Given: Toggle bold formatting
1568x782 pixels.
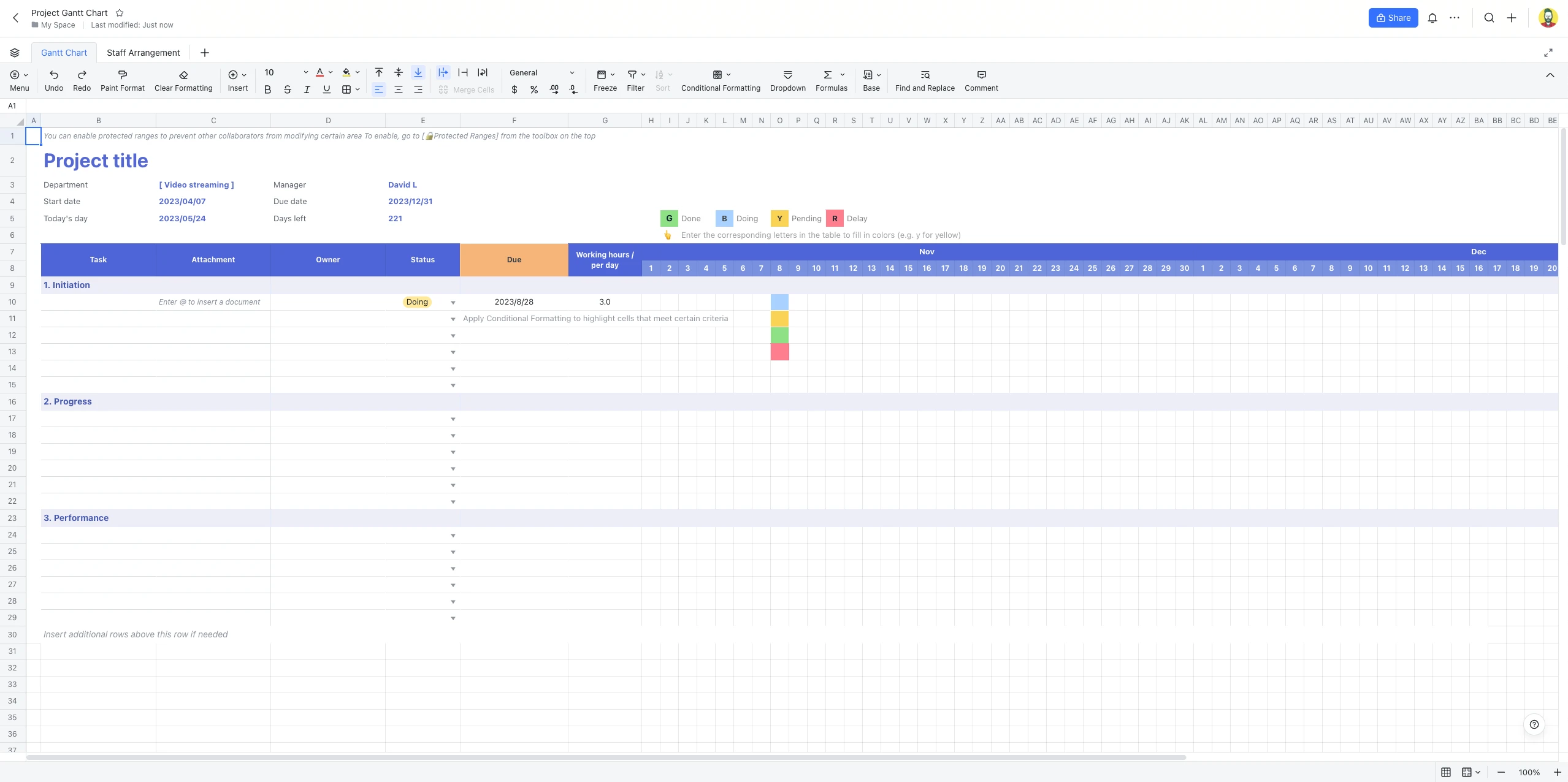Looking at the screenshot, I should coord(267,89).
